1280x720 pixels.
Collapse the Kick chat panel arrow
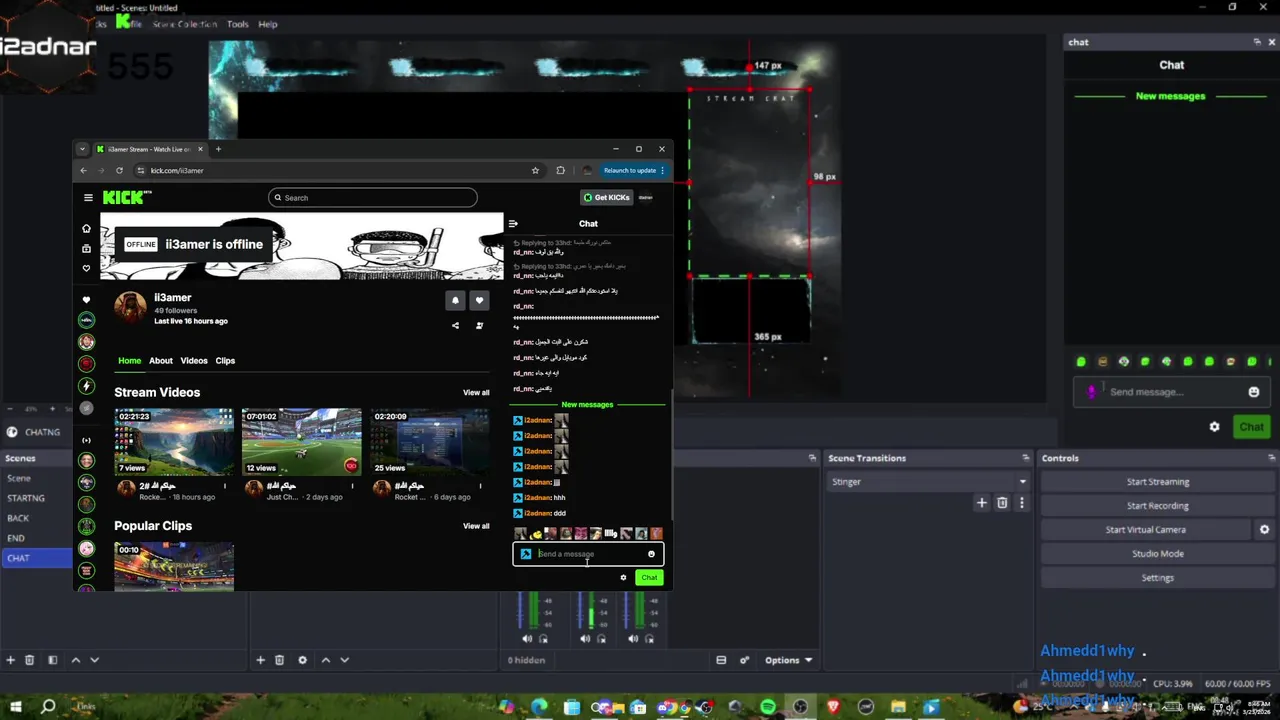tap(513, 224)
